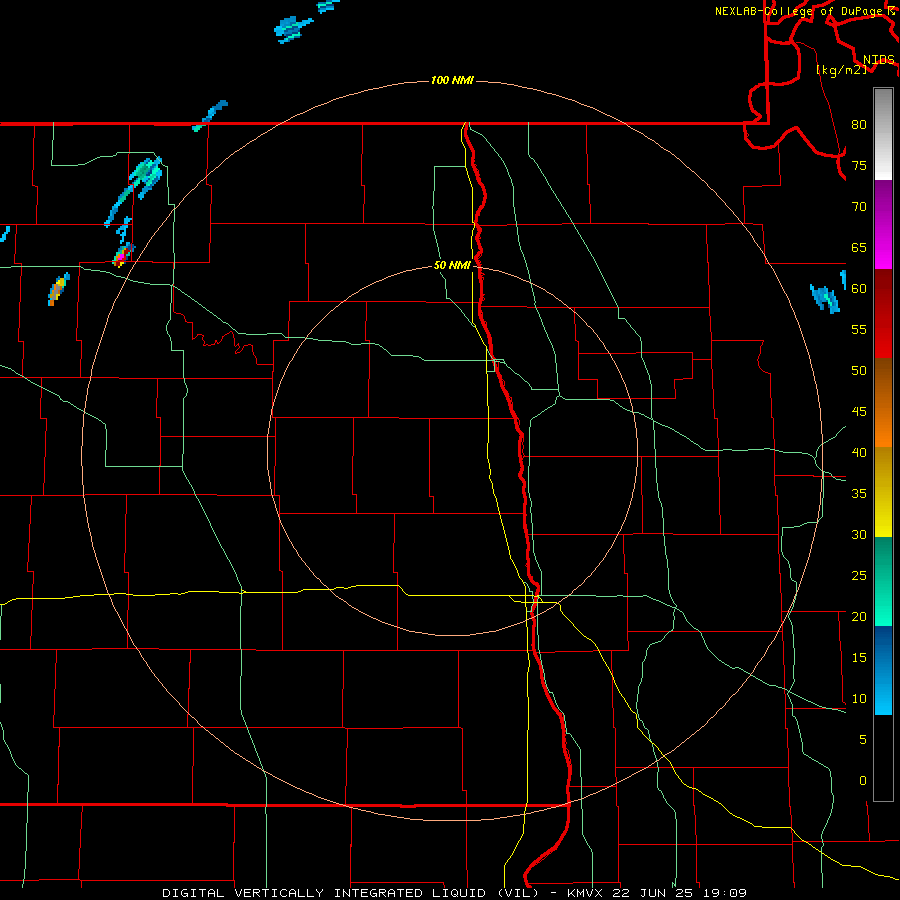Click the 30 value on the scale
This screenshot has width=900, height=900.
[x=859, y=534]
